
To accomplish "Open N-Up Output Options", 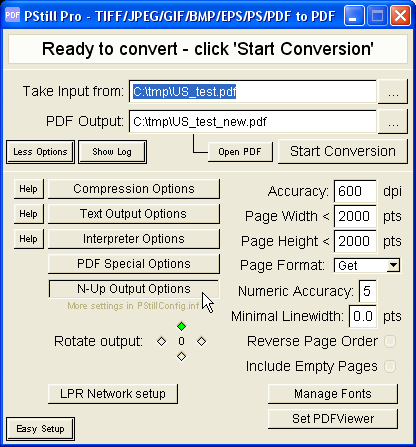I will point(134,289).
